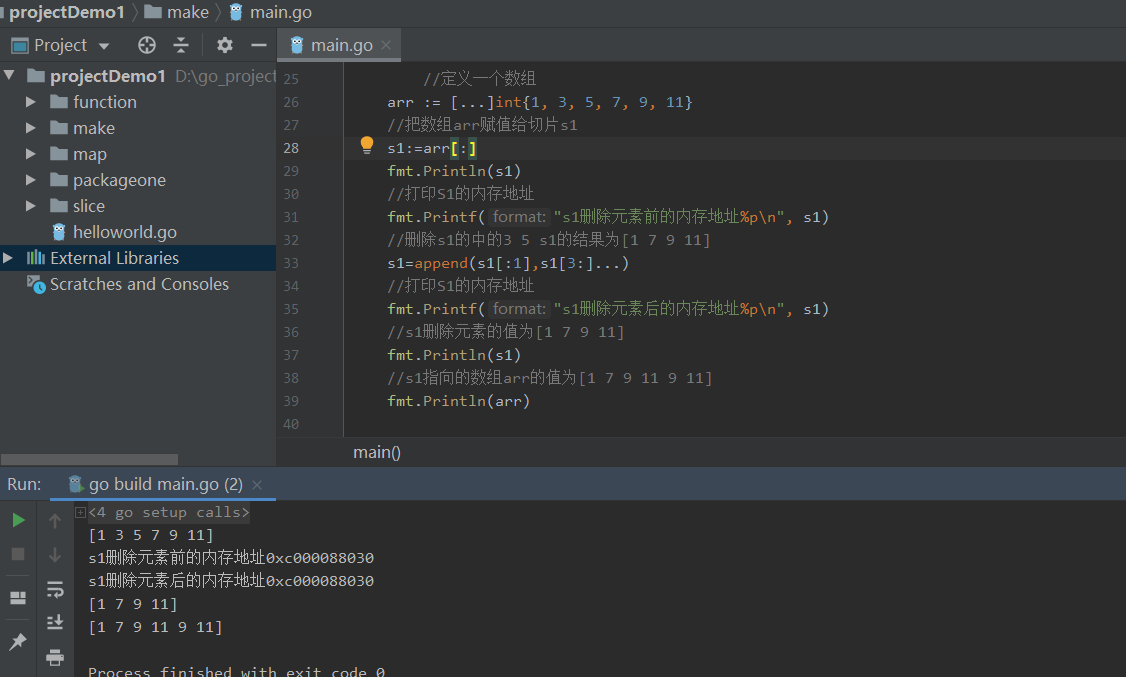
Task: Click the Scratches and Consoles icon
Action: (36, 284)
